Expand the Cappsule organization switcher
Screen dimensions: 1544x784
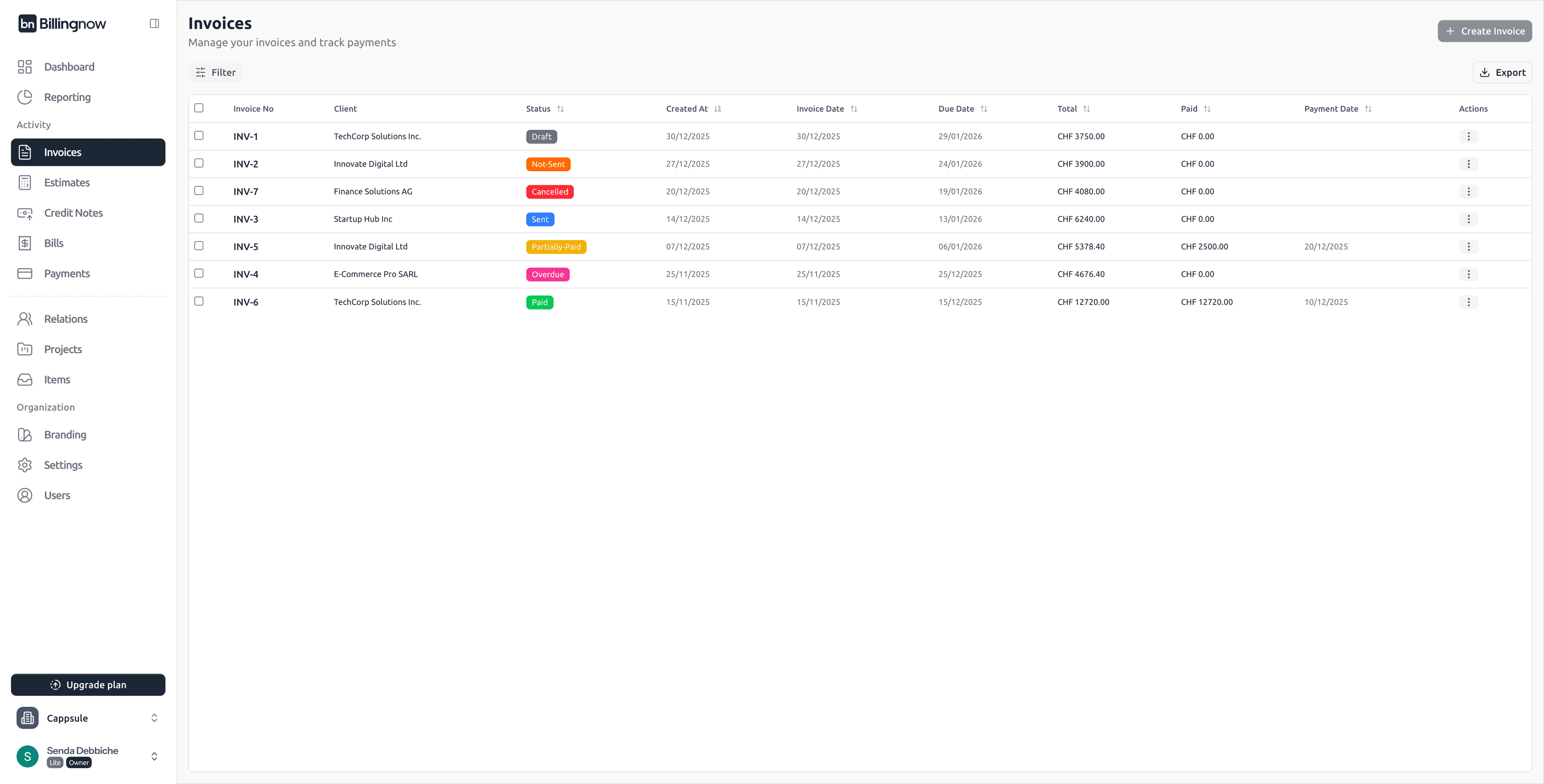[154, 718]
